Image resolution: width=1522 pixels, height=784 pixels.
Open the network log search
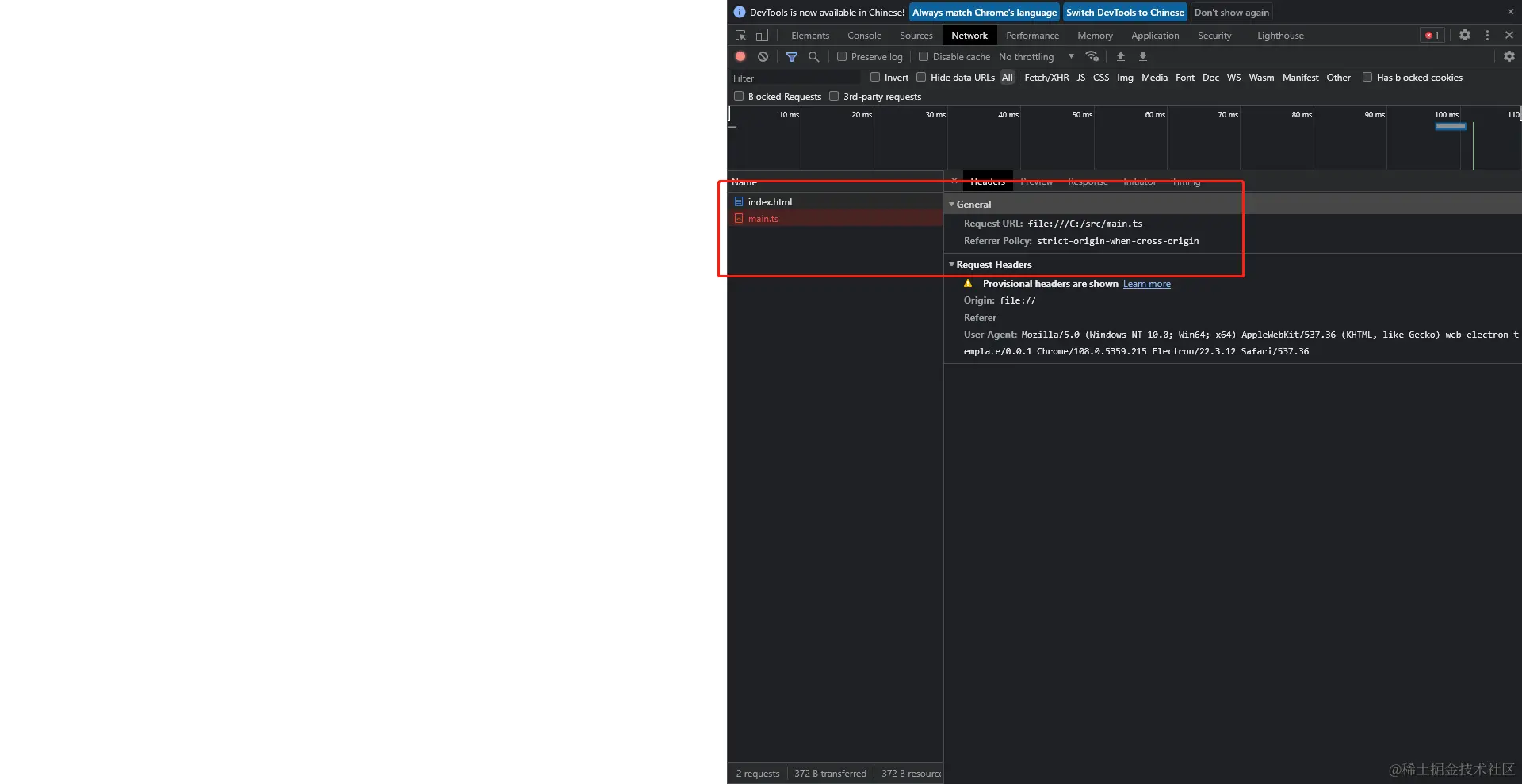(x=813, y=56)
